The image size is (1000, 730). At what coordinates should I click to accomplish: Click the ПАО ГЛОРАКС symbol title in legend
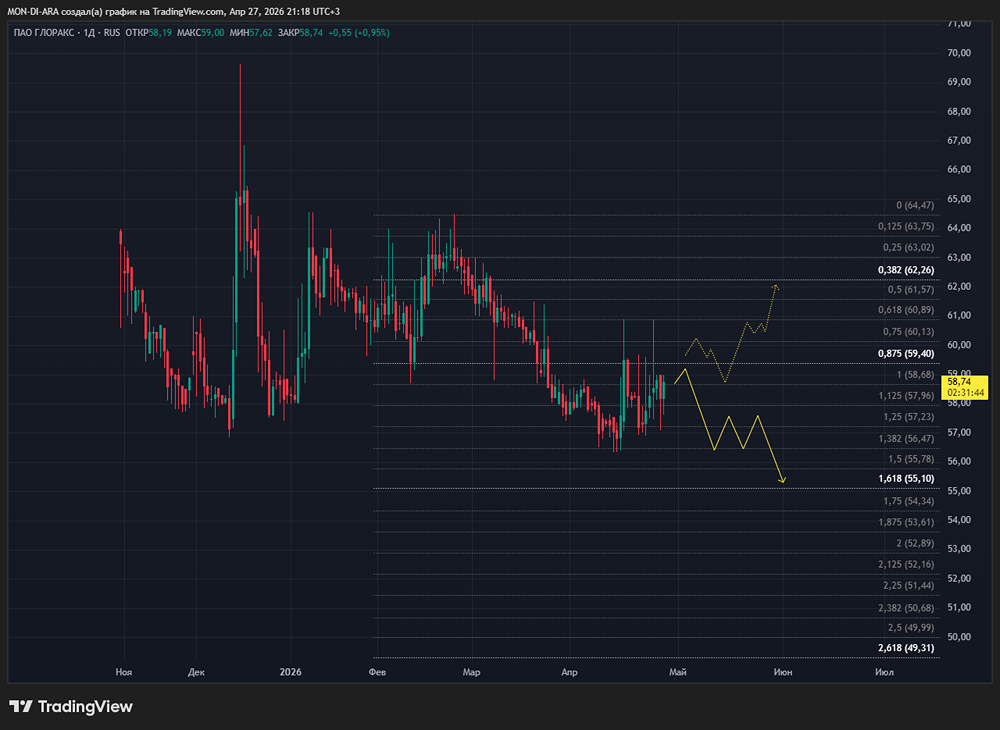[x=43, y=33]
